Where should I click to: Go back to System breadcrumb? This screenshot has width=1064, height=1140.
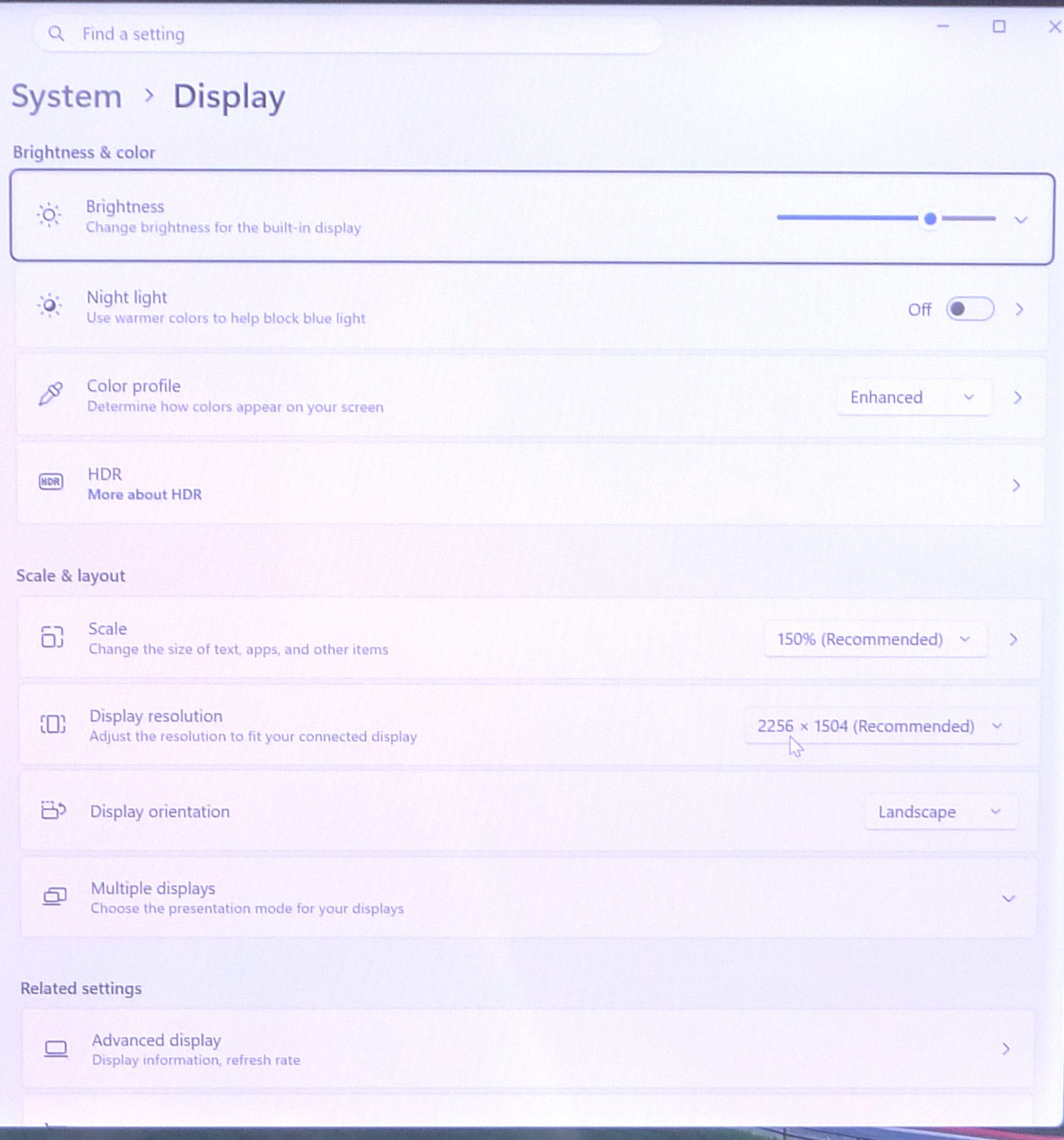[66, 97]
